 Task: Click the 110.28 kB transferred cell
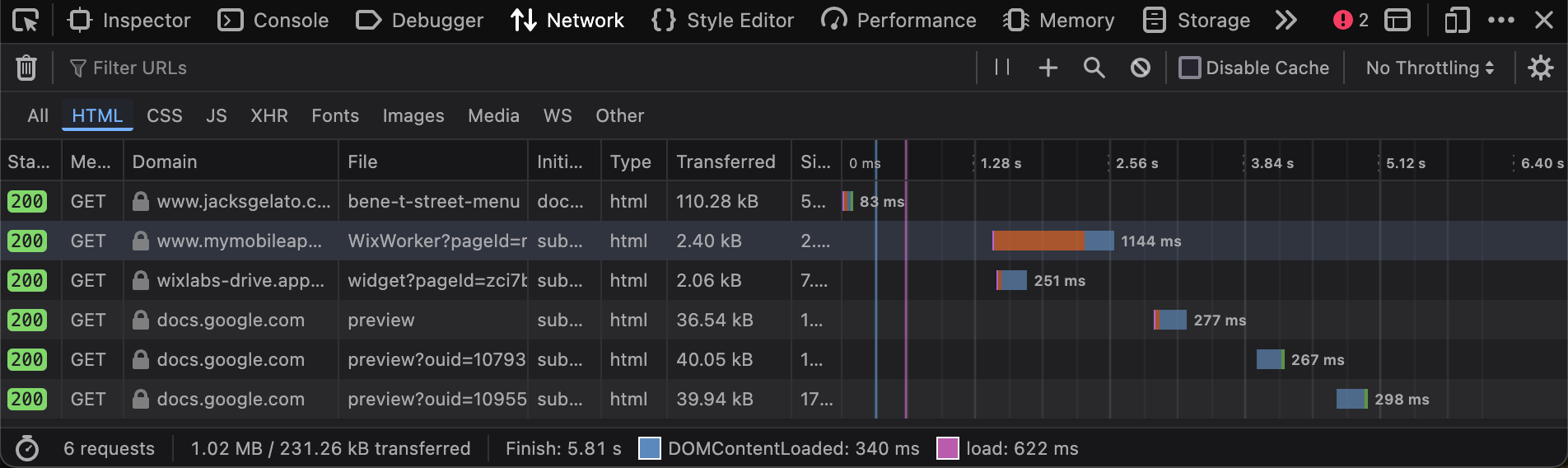tap(729, 201)
